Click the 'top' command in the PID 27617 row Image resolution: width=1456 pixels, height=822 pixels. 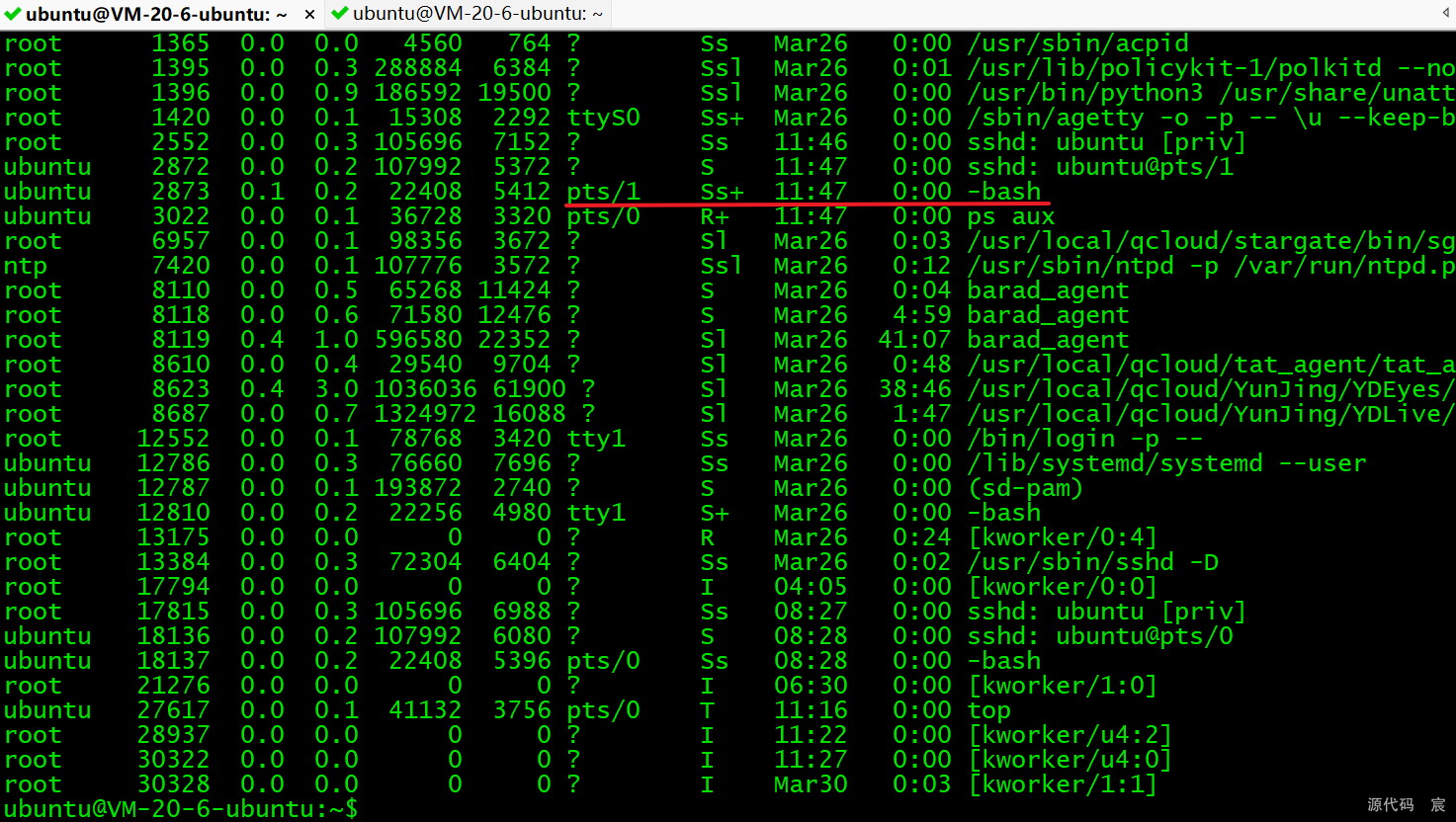click(x=989, y=710)
